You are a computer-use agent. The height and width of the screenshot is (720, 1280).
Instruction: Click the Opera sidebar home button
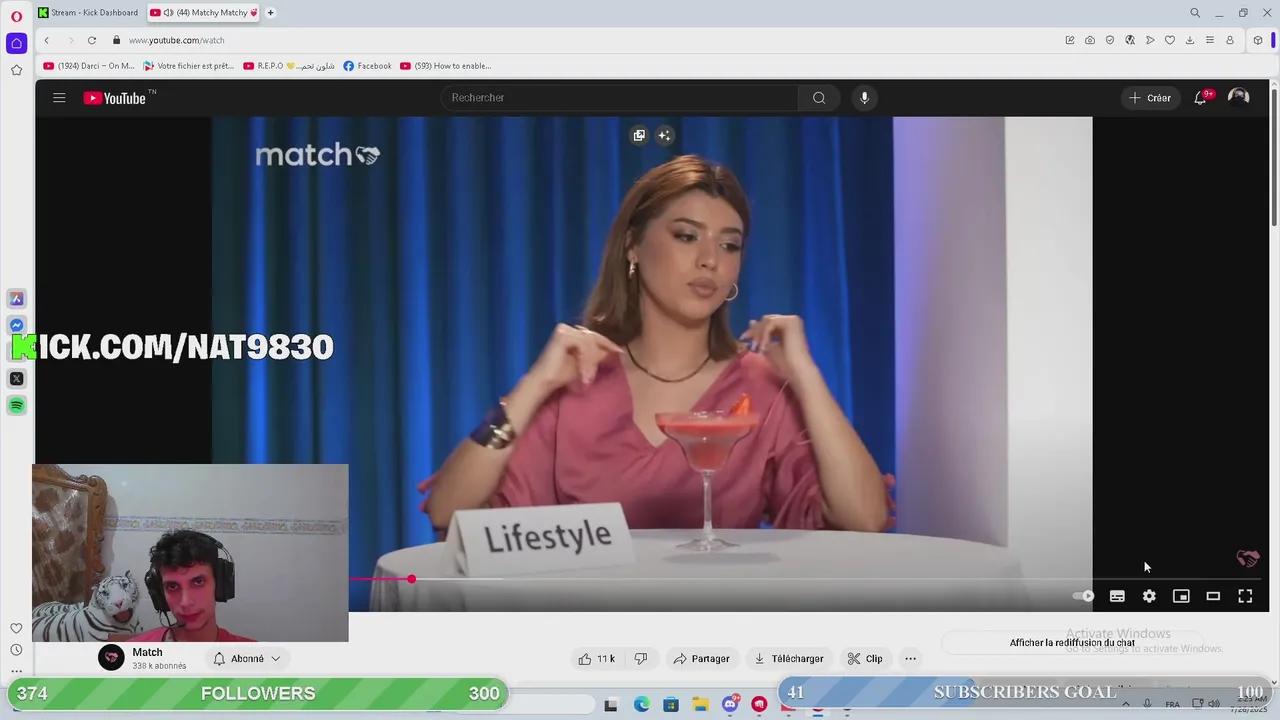tap(16, 43)
